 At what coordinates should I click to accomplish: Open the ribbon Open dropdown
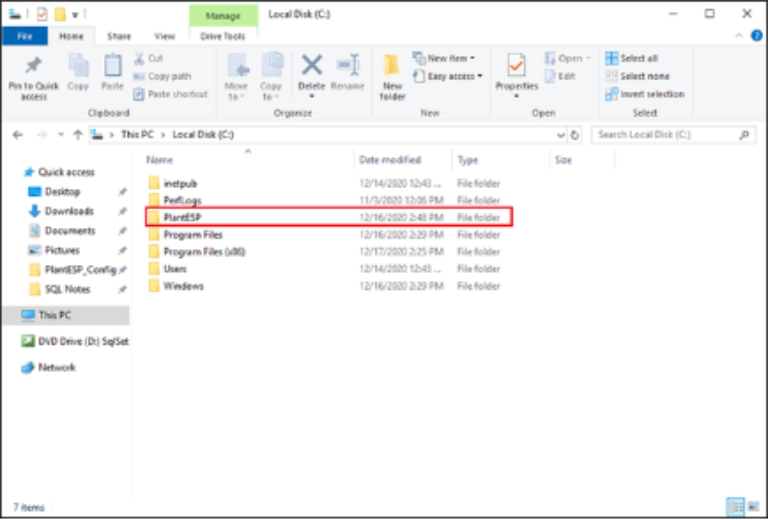(x=568, y=58)
